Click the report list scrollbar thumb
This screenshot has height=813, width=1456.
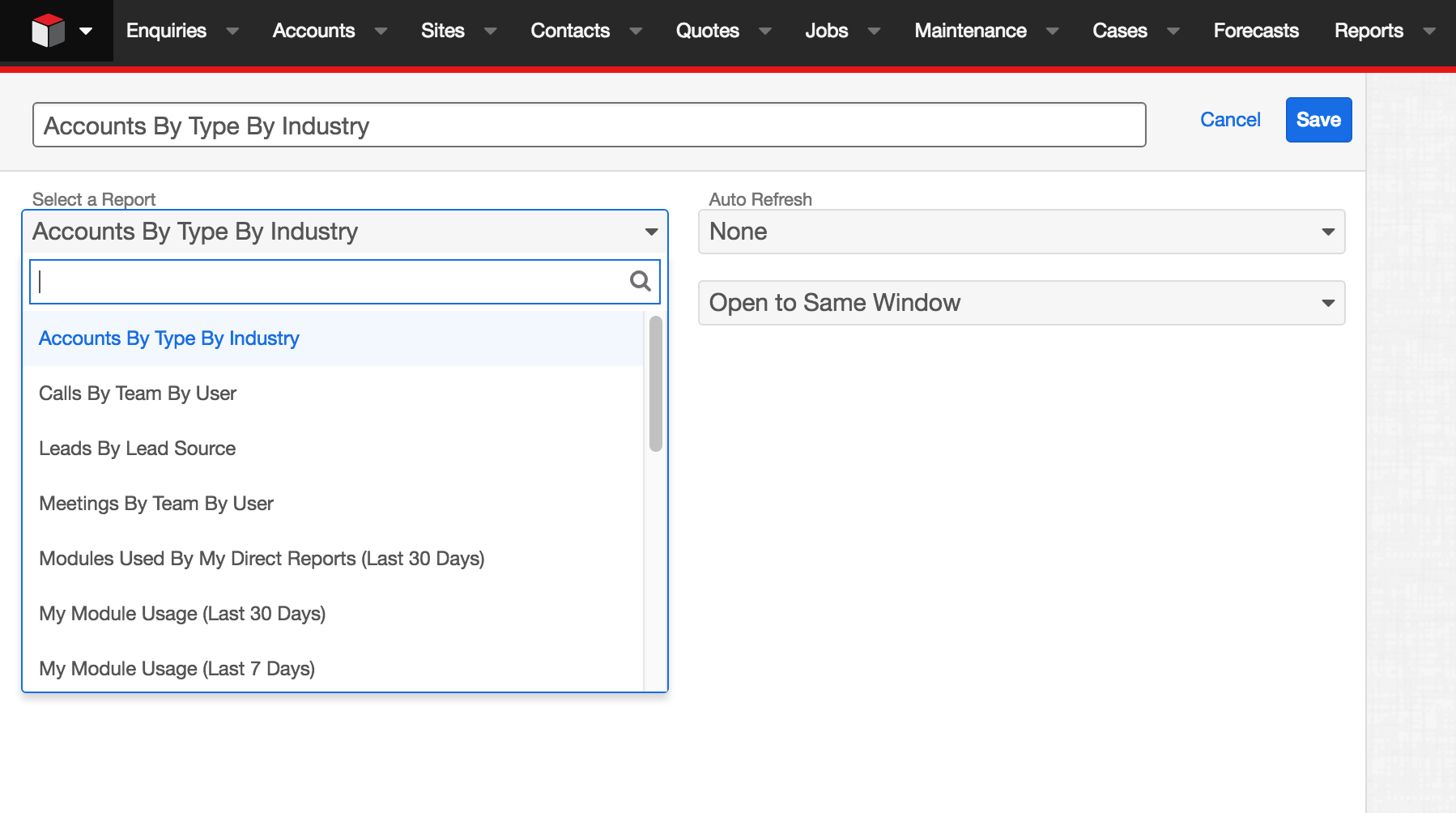pos(656,383)
